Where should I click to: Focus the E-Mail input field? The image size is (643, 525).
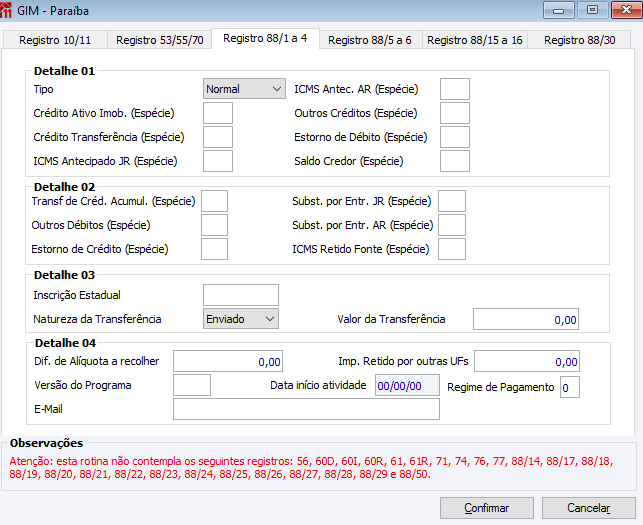click(306, 409)
